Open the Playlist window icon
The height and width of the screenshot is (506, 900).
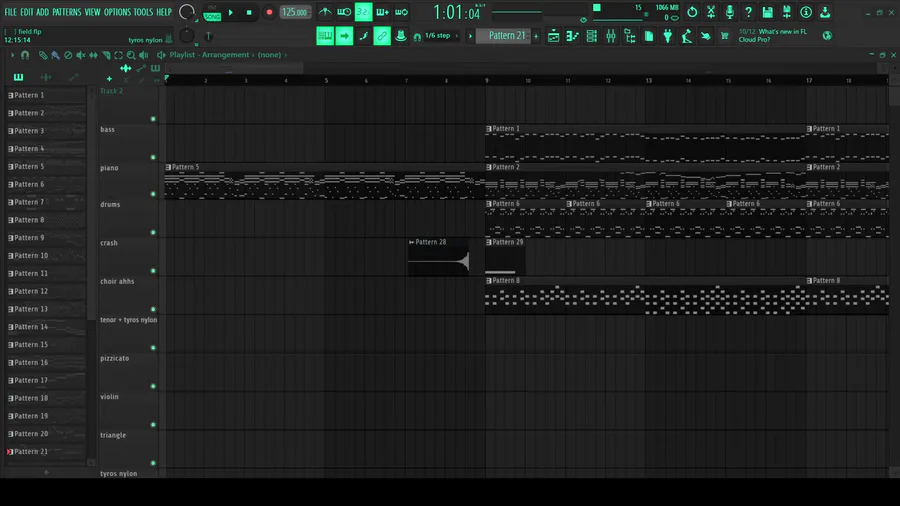click(x=553, y=36)
